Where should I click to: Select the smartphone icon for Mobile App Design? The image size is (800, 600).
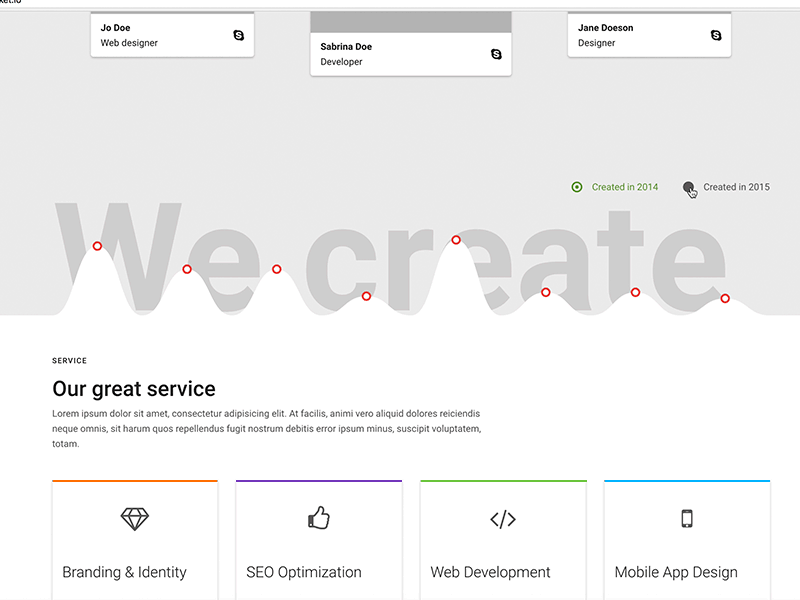687,519
